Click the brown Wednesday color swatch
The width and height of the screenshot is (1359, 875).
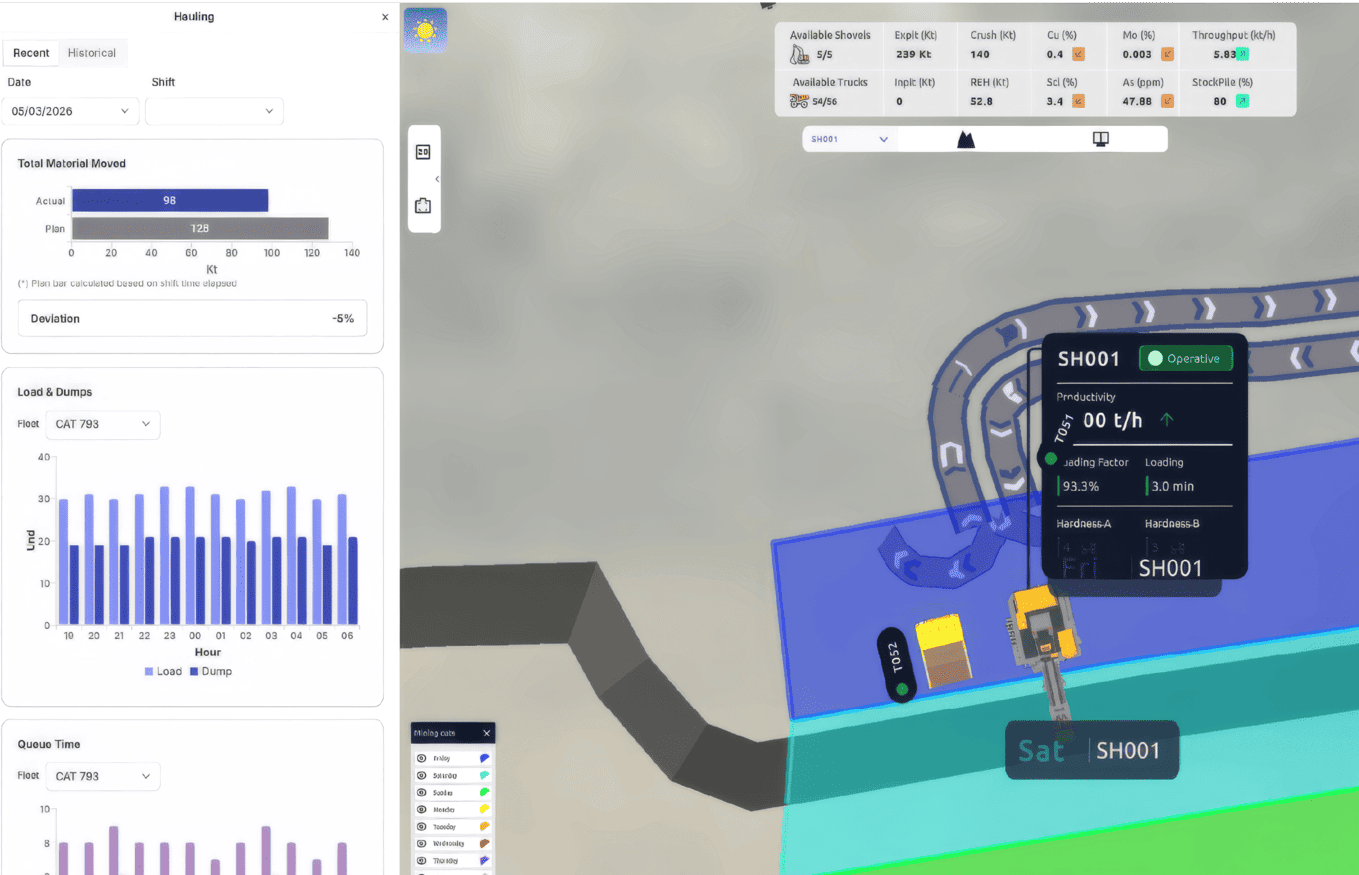[485, 844]
